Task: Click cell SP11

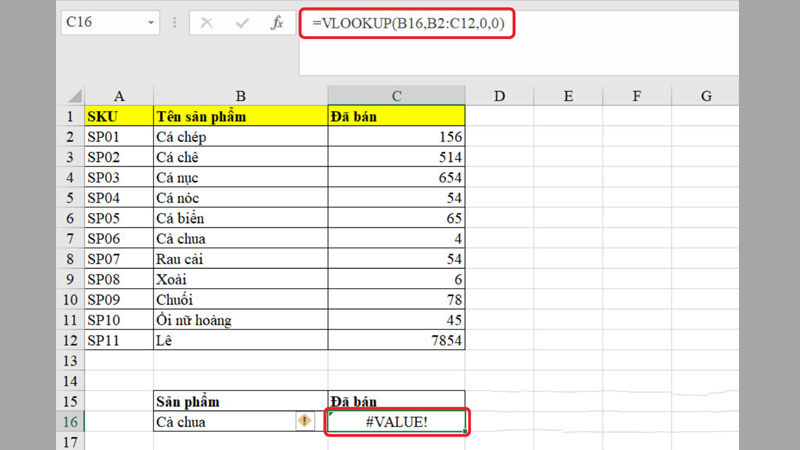Action: coord(119,340)
